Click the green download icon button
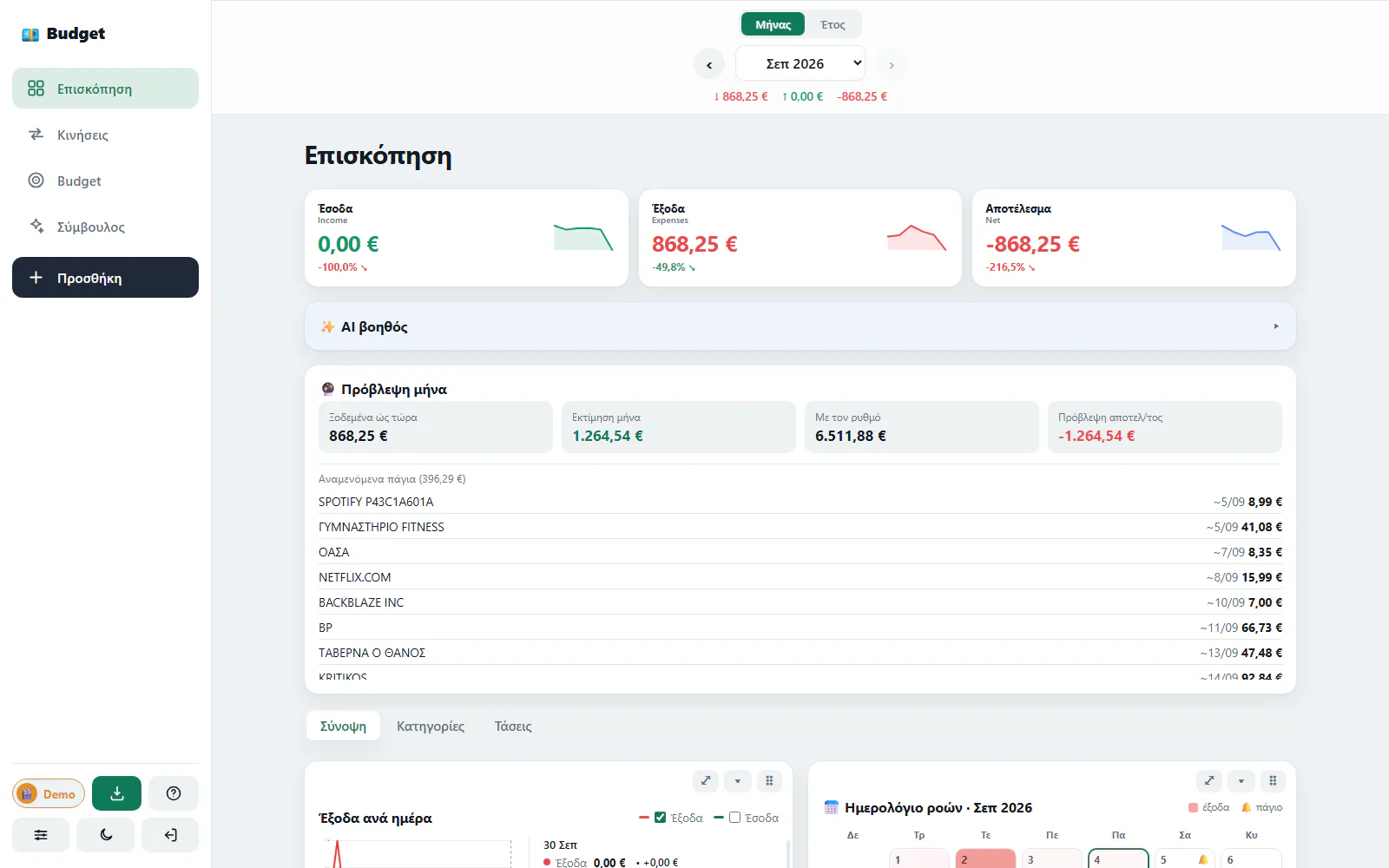 pos(116,793)
